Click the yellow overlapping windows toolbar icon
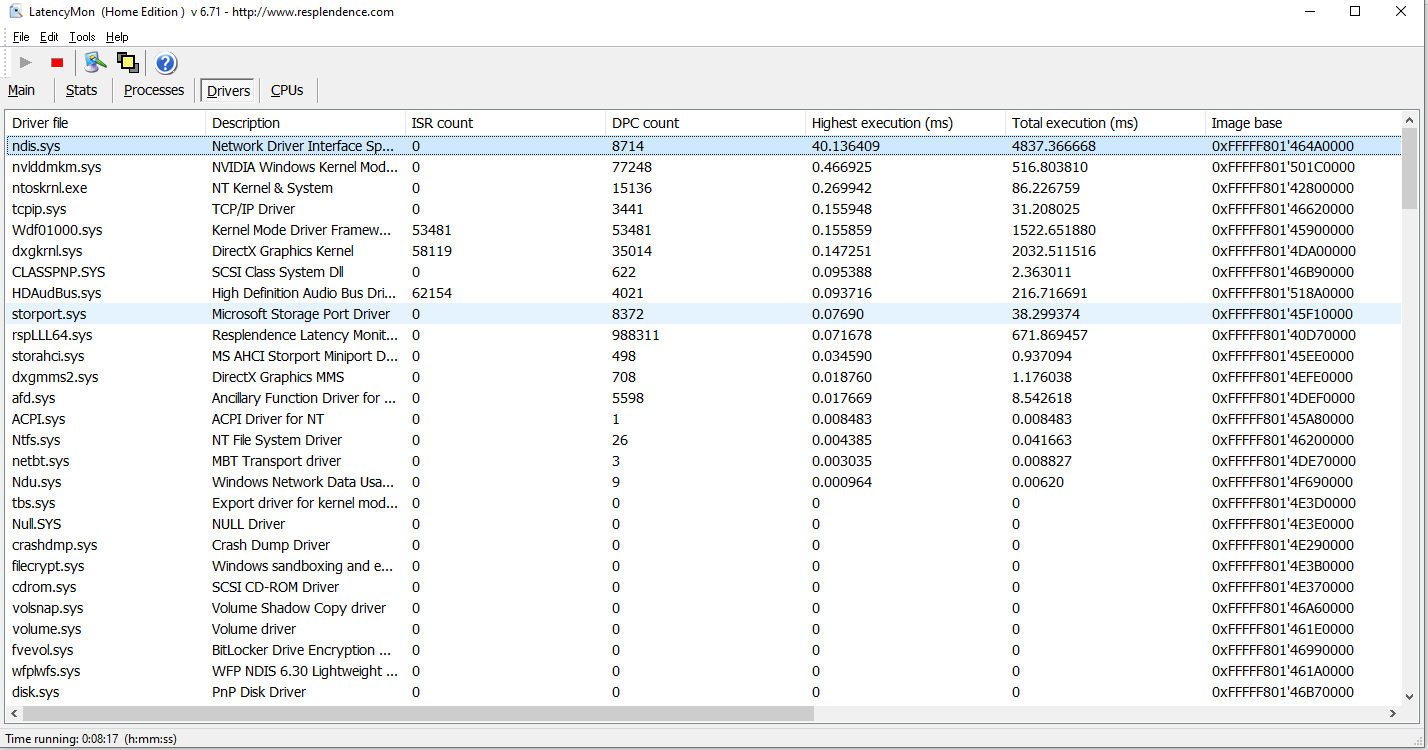This screenshot has height=750, width=1428. click(x=127, y=63)
